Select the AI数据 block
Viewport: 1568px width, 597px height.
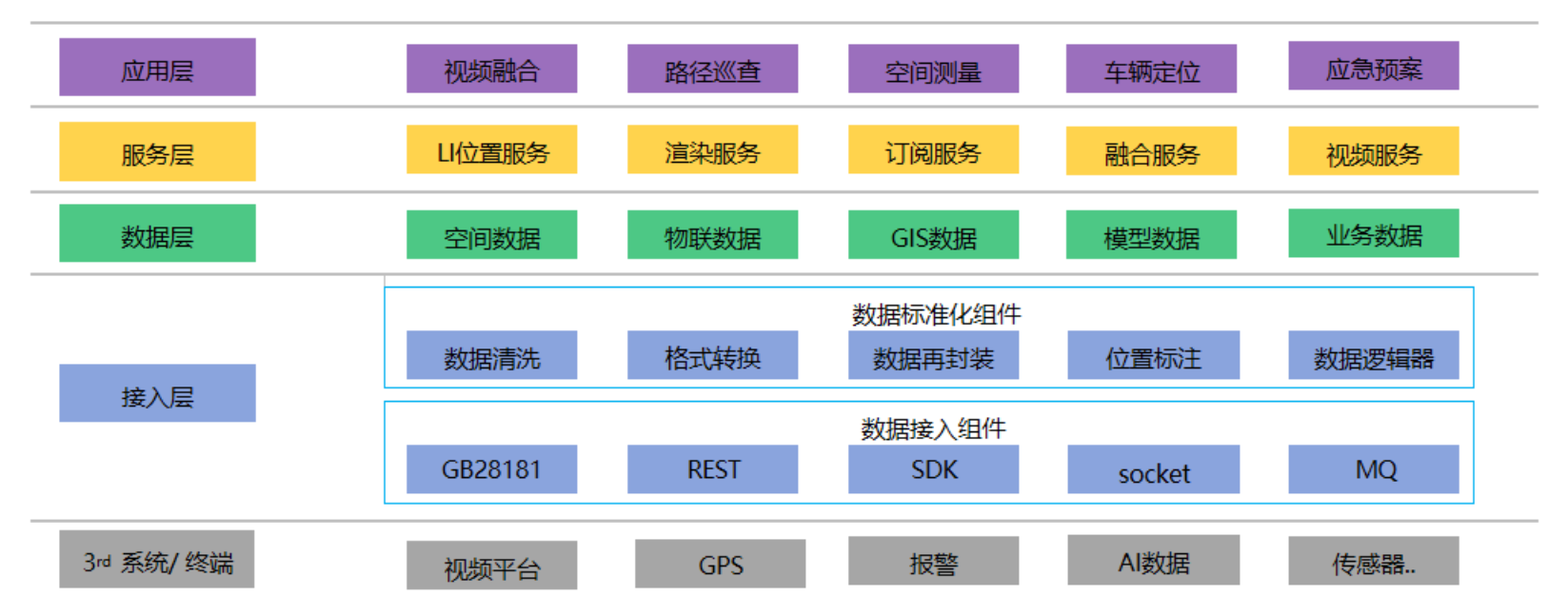point(1153,560)
